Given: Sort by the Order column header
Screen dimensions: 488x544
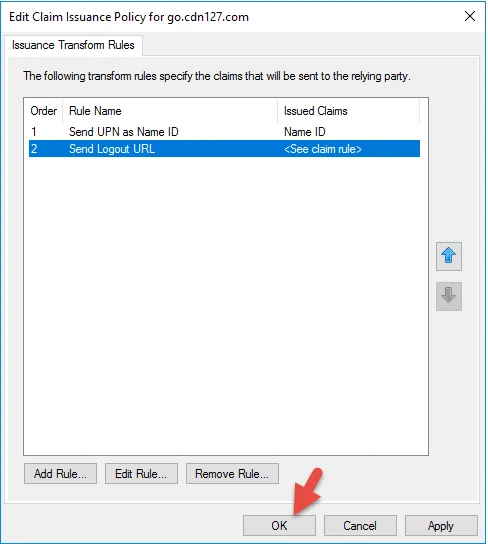Looking at the screenshot, I should [44, 111].
